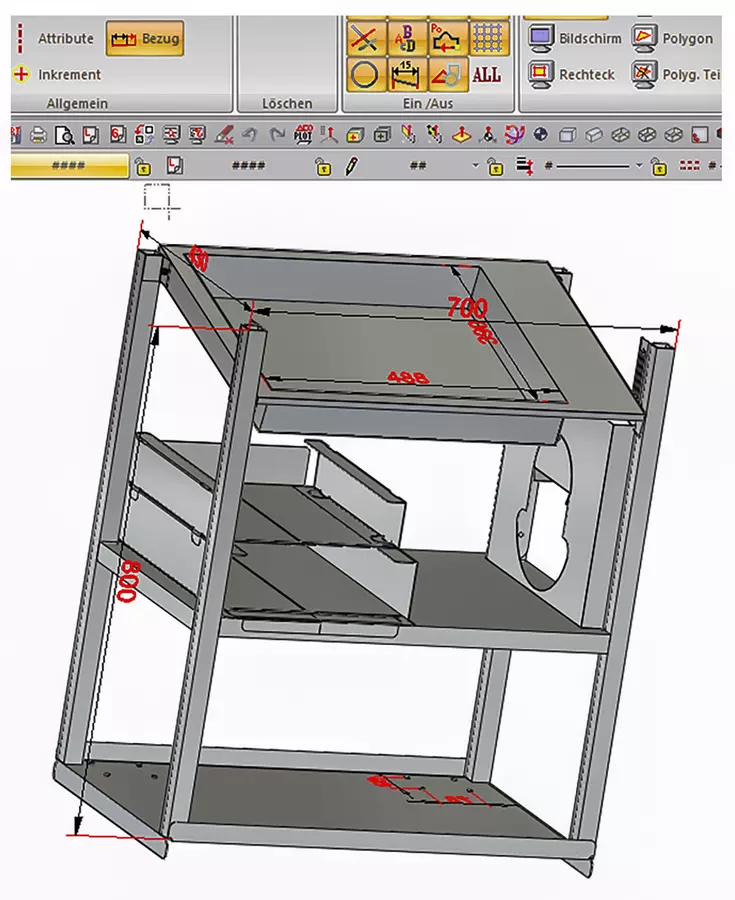Toggle the Bezug reference button
Screen dimensions: 735x900
pyautogui.click(x=145, y=39)
